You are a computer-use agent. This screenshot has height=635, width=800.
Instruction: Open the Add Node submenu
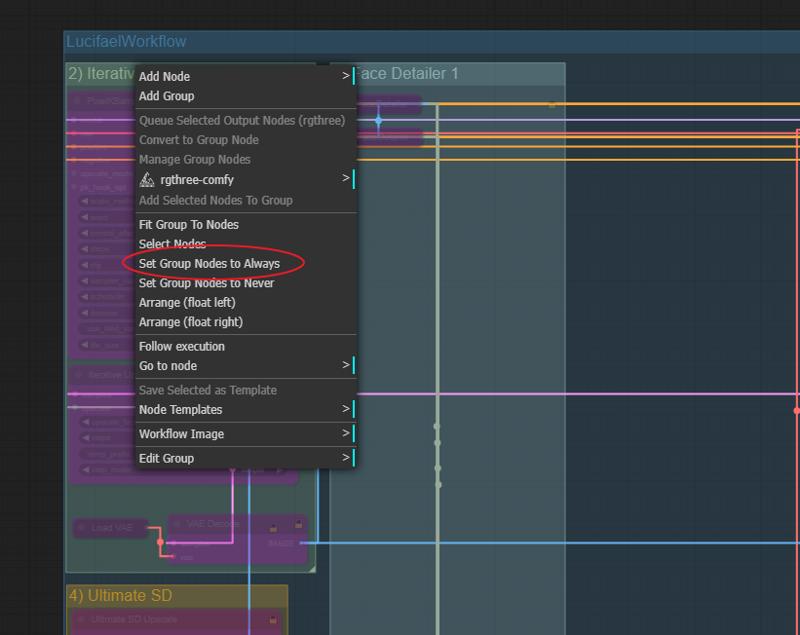click(x=246, y=77)
